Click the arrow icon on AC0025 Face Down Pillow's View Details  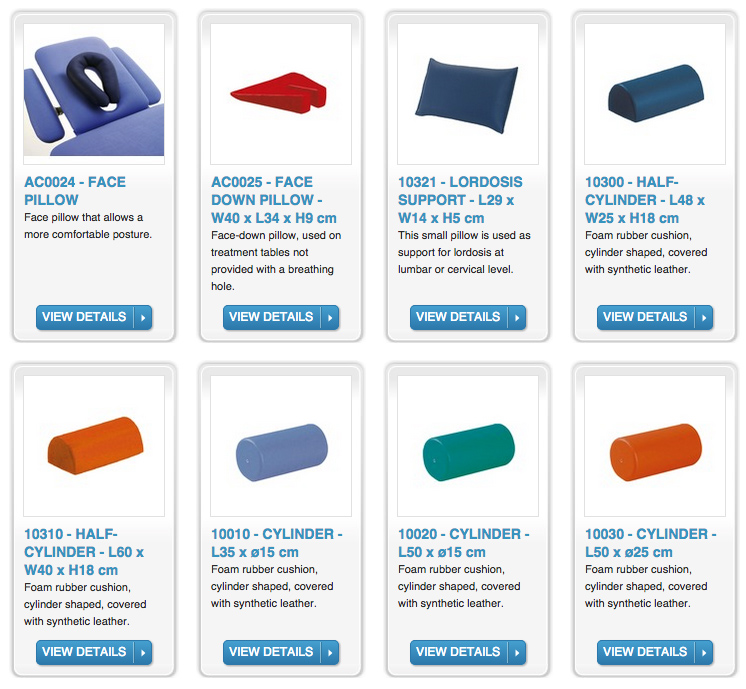pos(330,317)
